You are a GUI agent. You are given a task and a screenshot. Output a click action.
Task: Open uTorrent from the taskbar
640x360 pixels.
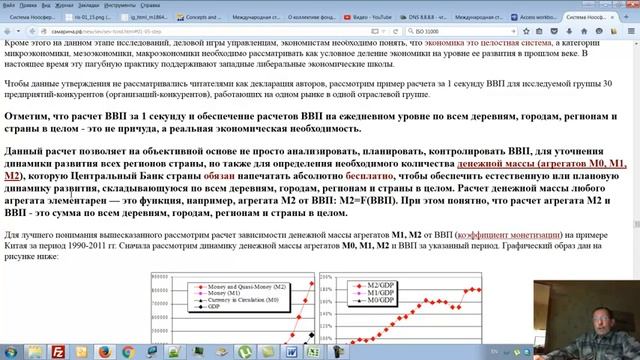pyautogui.click(x=244, y=352)
